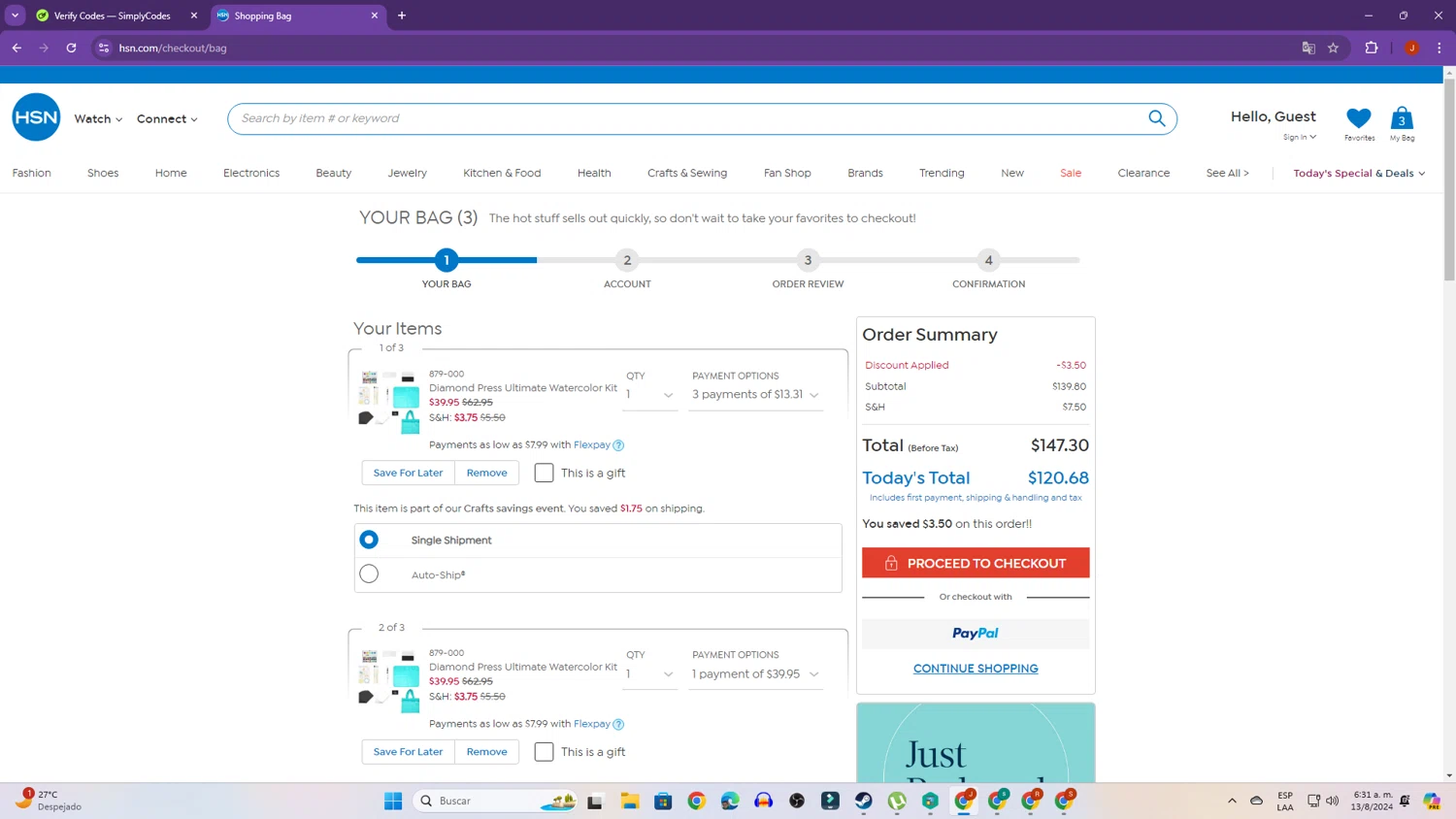Open My Bag icon

point(1402,118)
